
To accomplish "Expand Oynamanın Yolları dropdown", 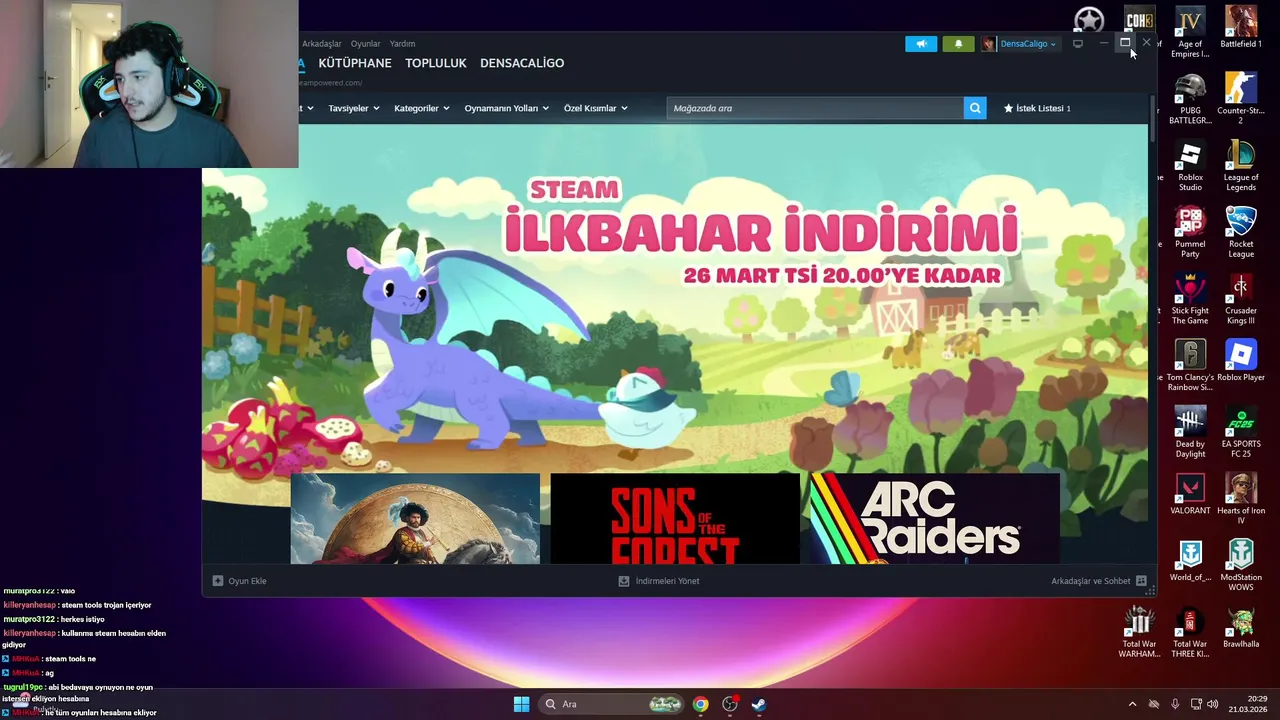I will [506, 108].
